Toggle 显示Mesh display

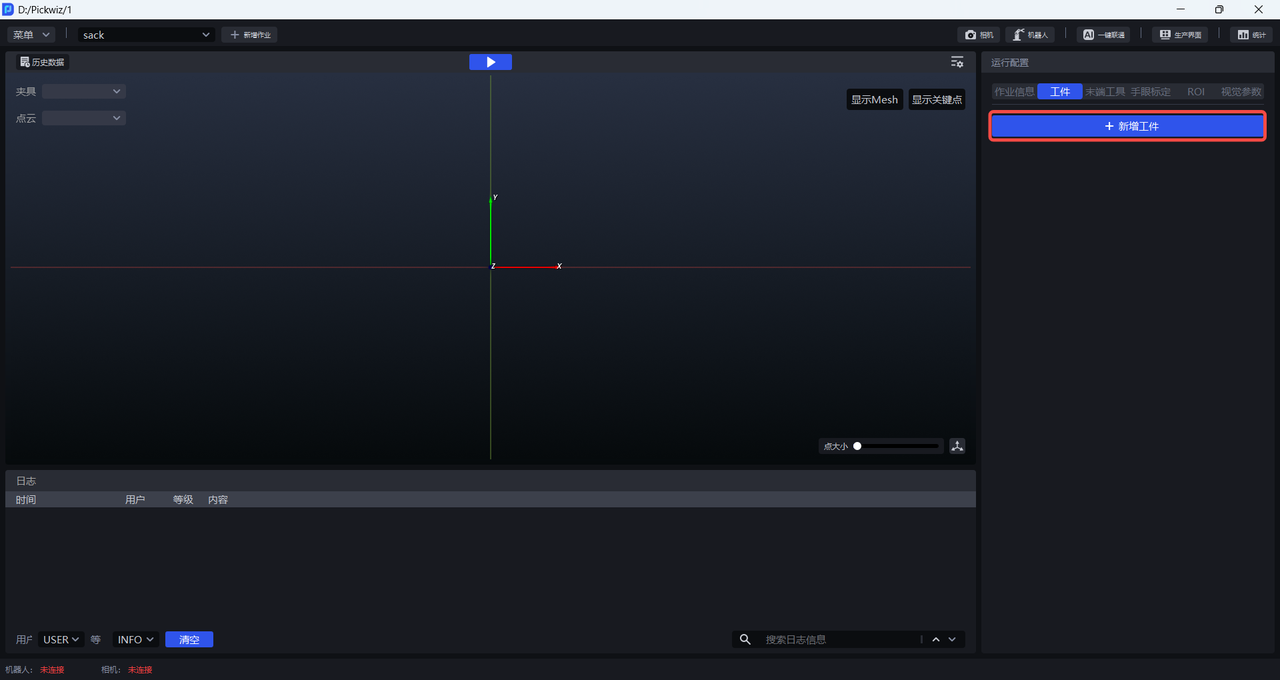[874, 100]
